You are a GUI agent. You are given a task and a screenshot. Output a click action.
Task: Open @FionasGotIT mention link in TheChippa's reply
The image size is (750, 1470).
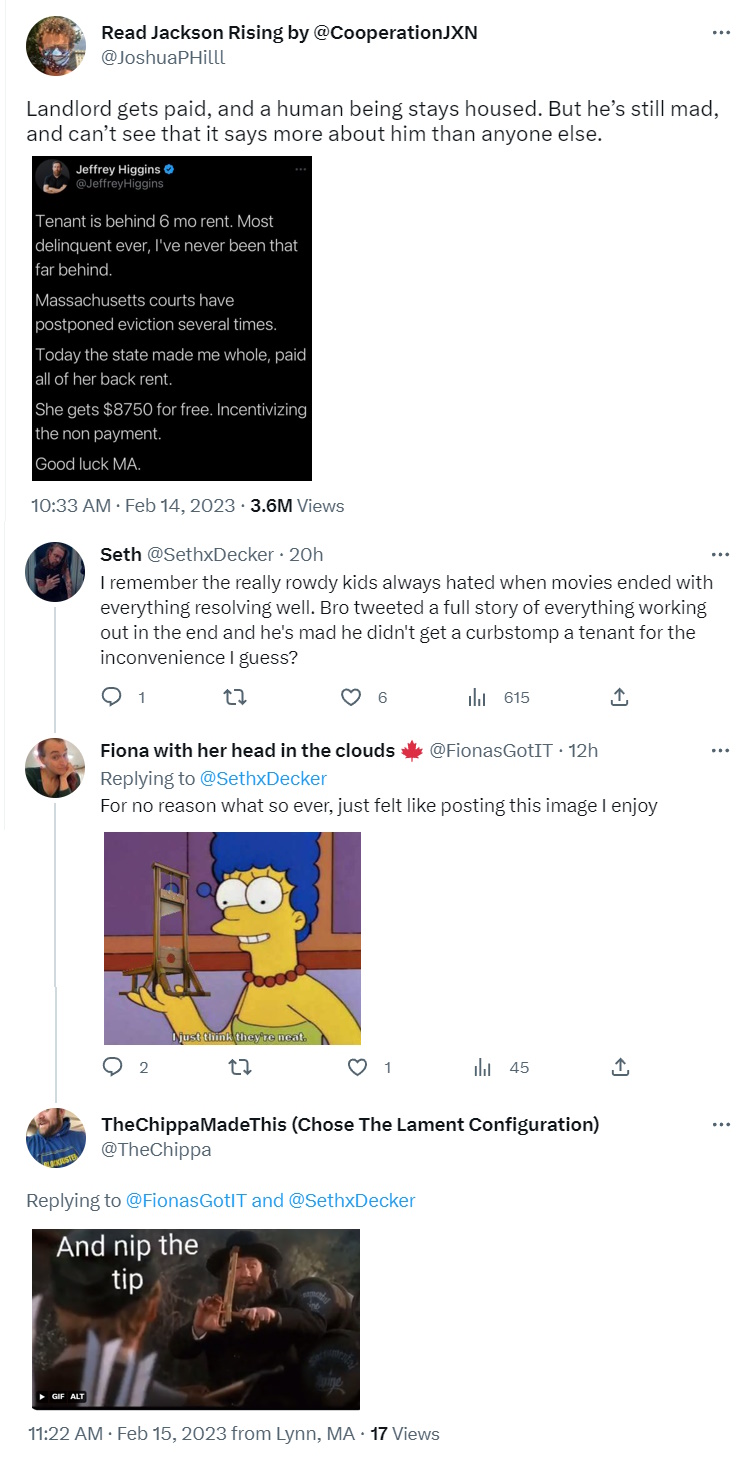point(184,1200)
